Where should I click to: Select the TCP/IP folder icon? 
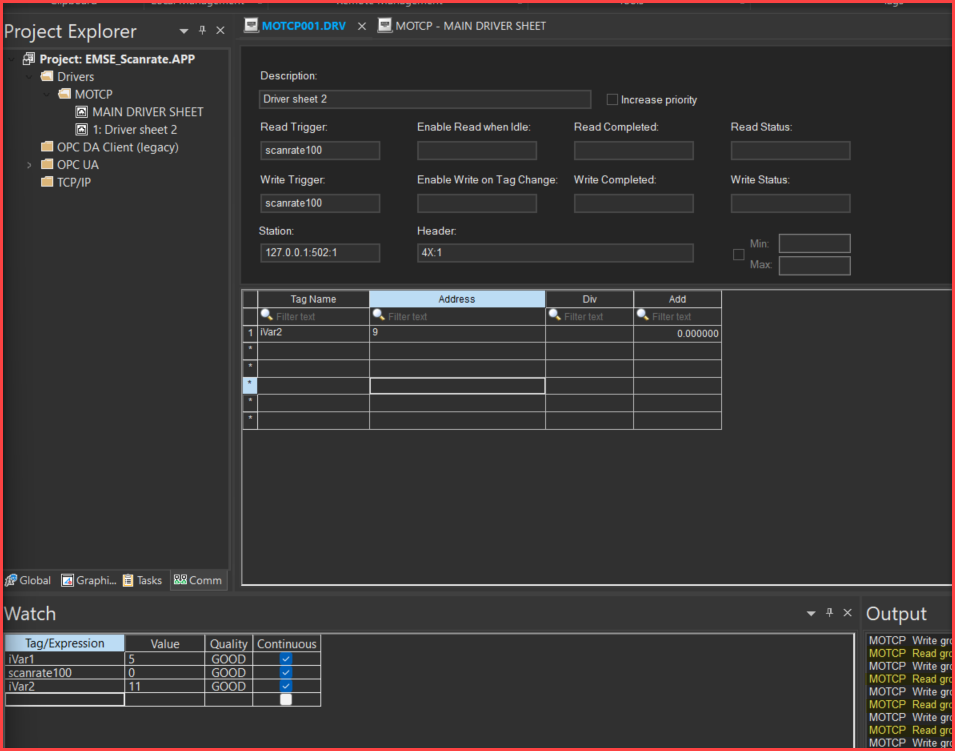47,182
